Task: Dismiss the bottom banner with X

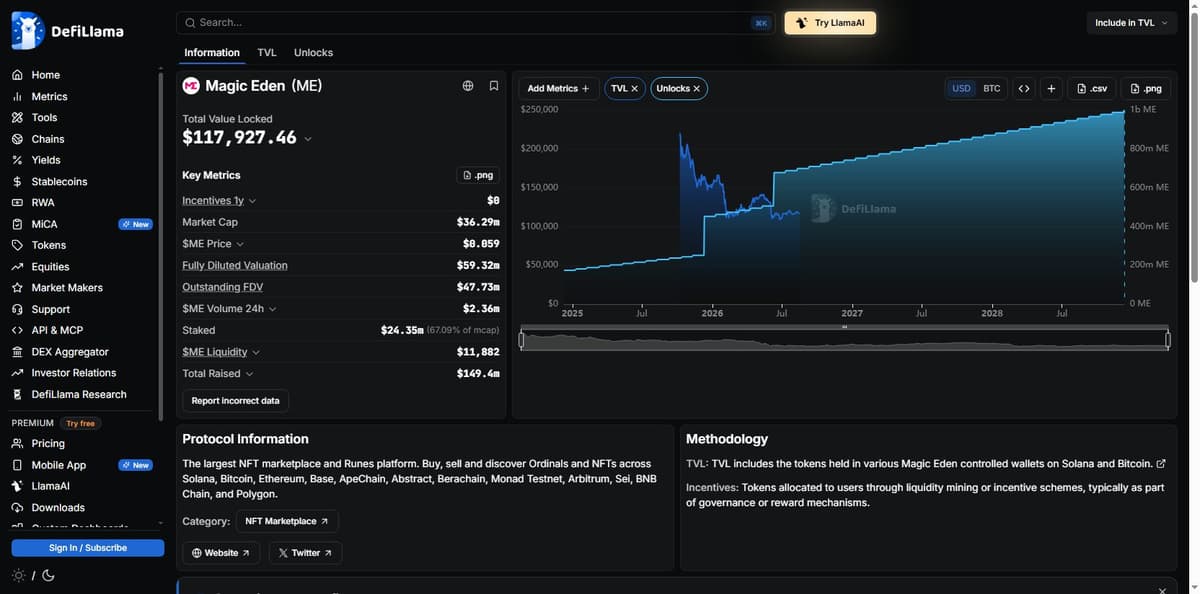Action: coord(1162,590)
